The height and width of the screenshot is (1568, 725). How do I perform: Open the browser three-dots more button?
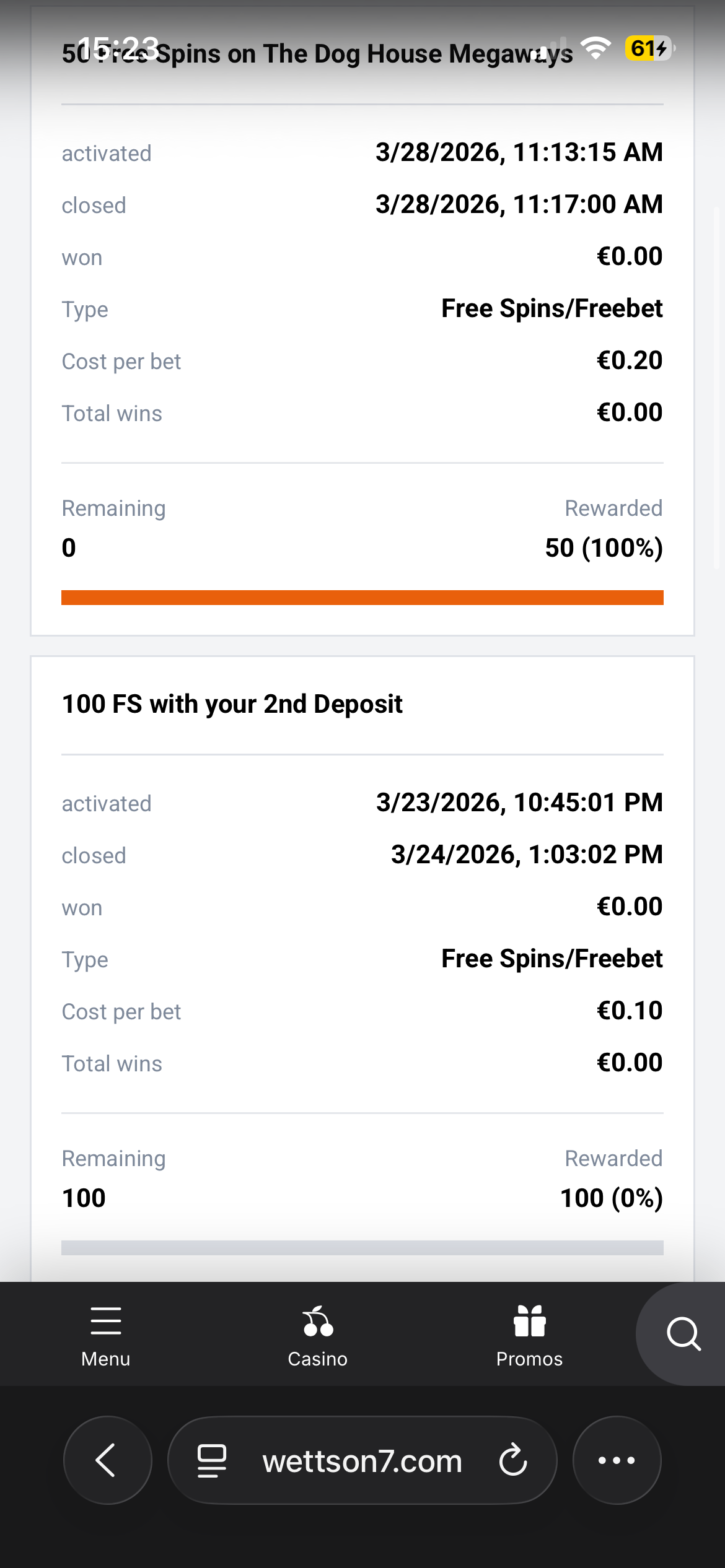[x=617, y=1460]
